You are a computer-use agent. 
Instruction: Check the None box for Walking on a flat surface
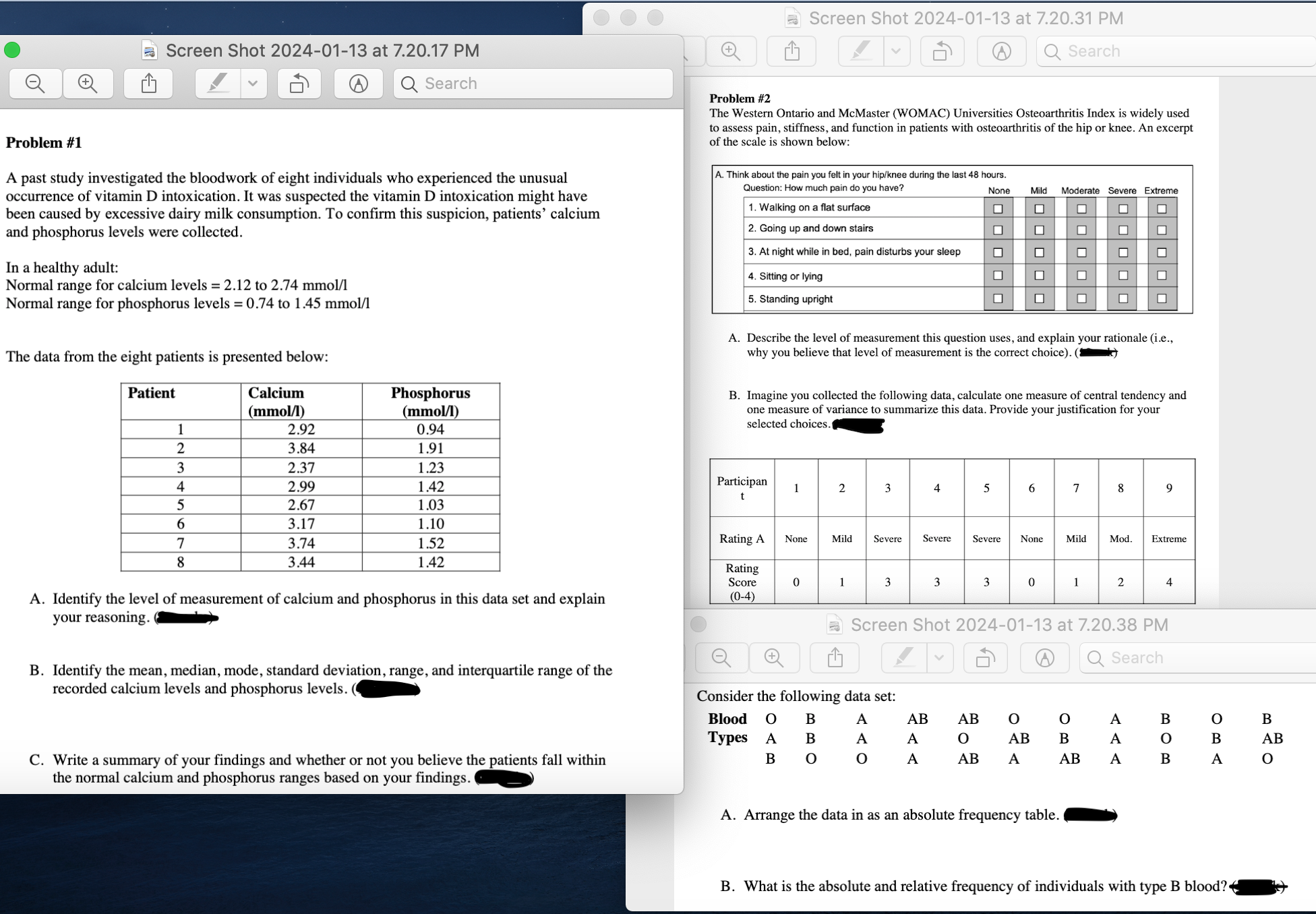998,208
